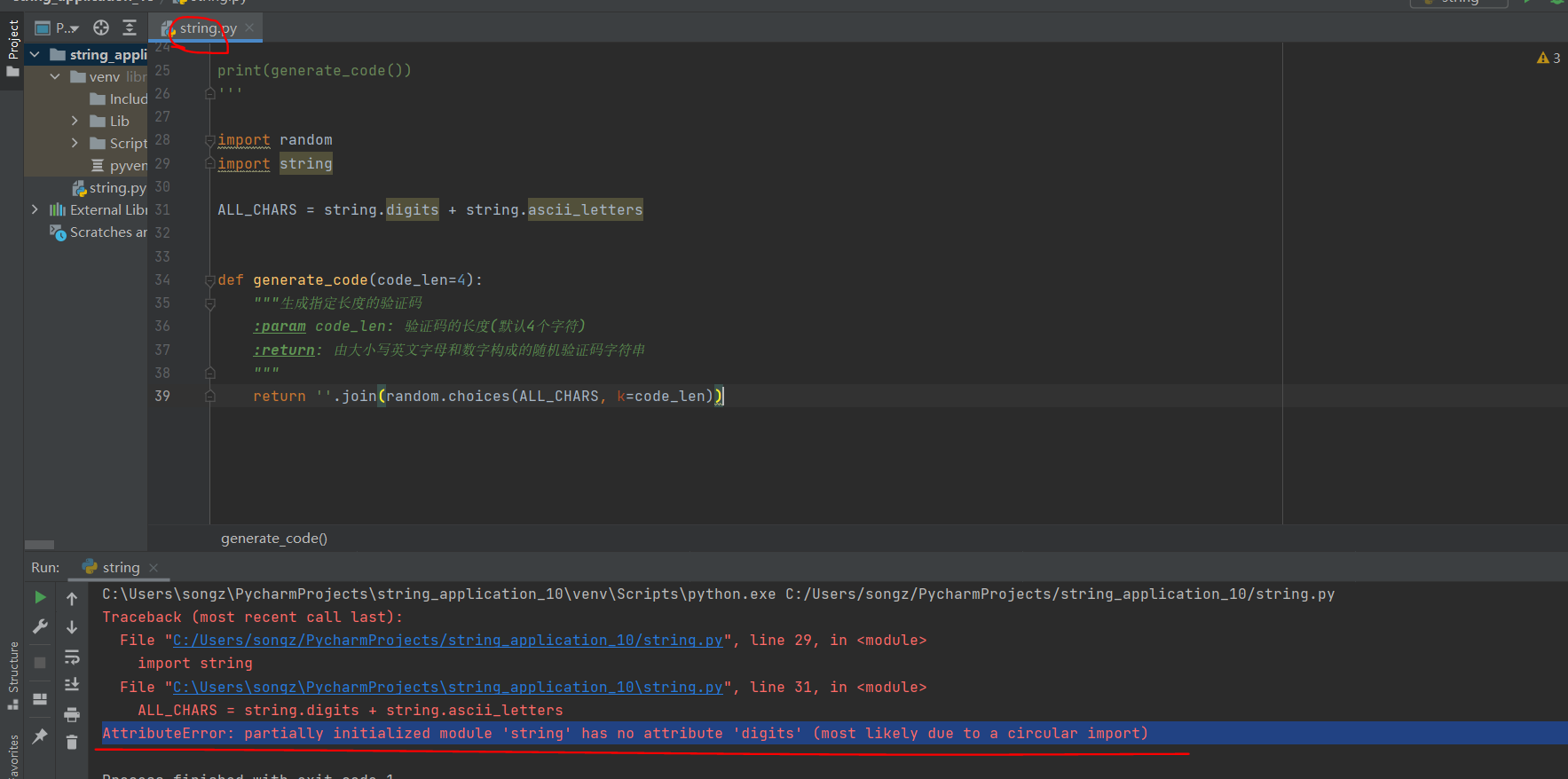Clear all console output with trash icon

point(72,742)
